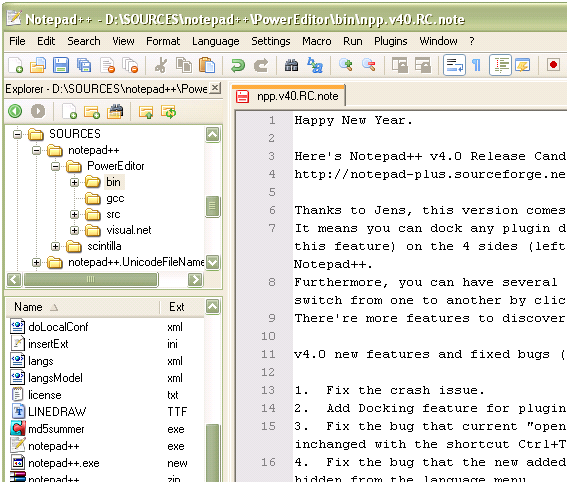Expand the notepad++.UnicodeFileName folder node
The width and height of the screenshot is (569, 484).
36,262
